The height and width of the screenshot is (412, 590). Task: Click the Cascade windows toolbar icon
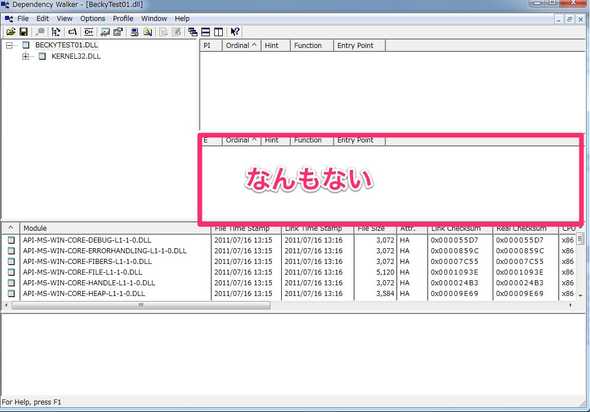pyautogui.click(x=193, y=32)
